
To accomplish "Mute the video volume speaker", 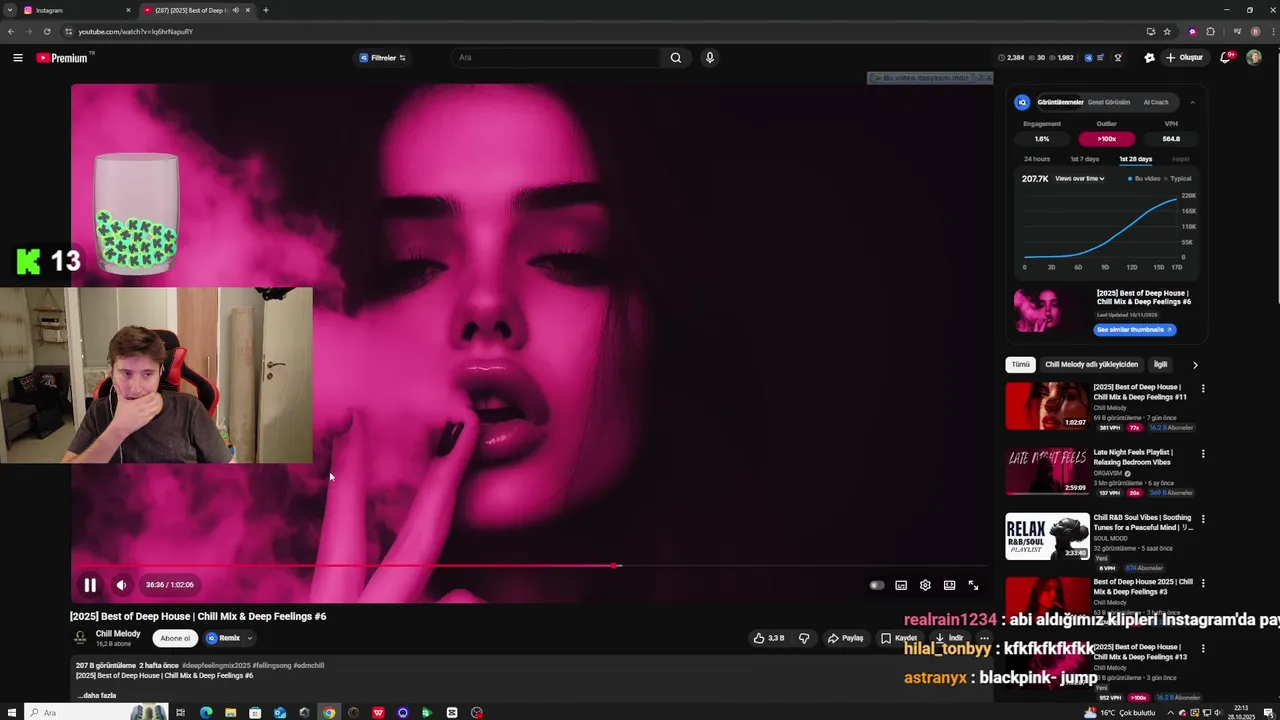I will (121, 585).
